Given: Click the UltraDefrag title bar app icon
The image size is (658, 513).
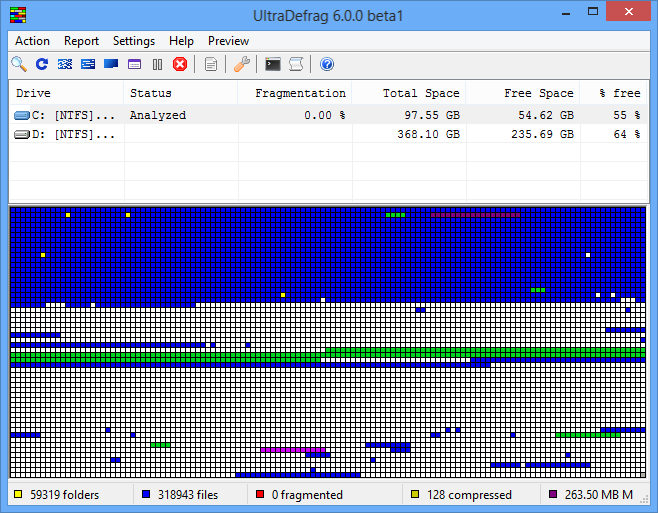Looking at the screenshot, I should coord(18,15).
